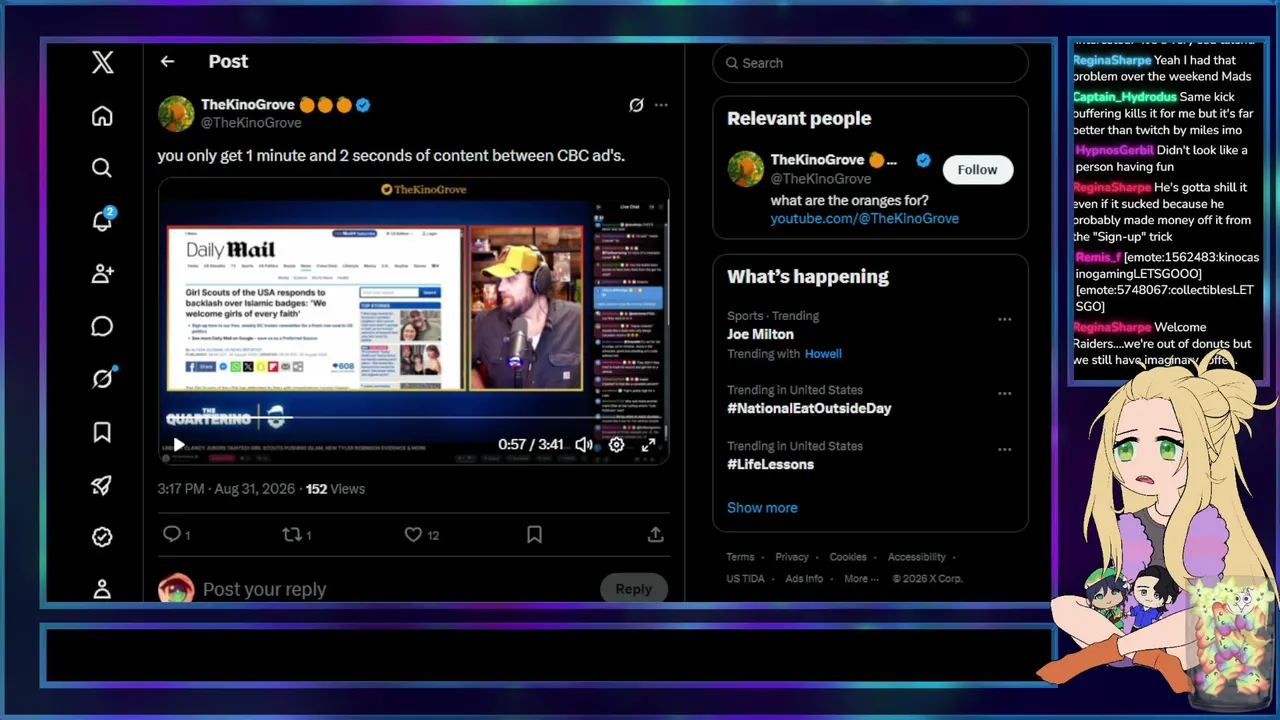Image resolution: width=1280 pixels, height=720 pixels.
Task: Open #NationalEatOutsideDay trend
Action: tap(809, 408)
